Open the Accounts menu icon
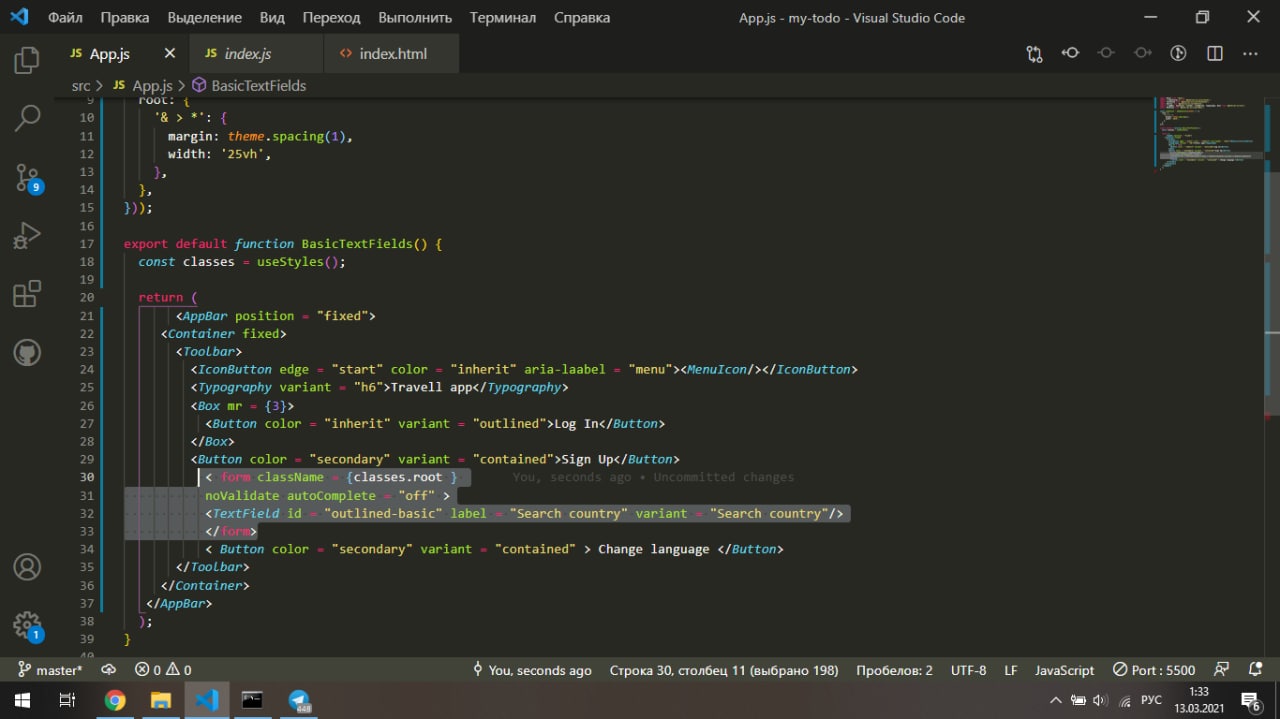Viewport: 1280px width, 719px height. (x=27, y=567)
